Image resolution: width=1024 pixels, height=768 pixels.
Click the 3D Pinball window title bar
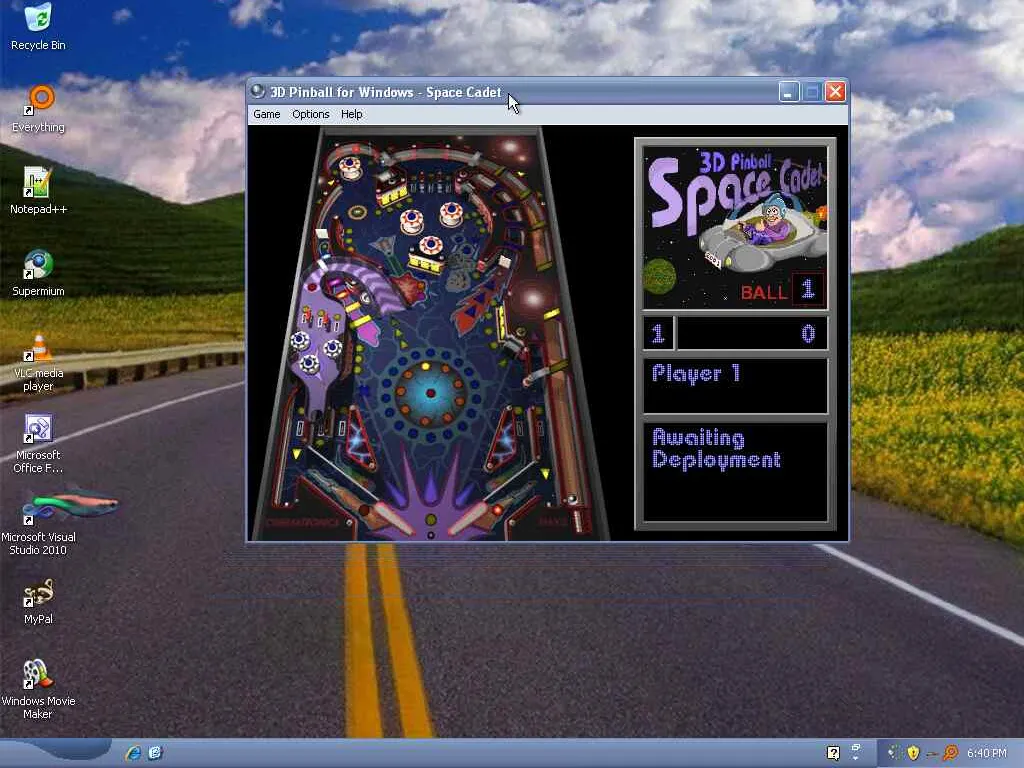[512, 92]
